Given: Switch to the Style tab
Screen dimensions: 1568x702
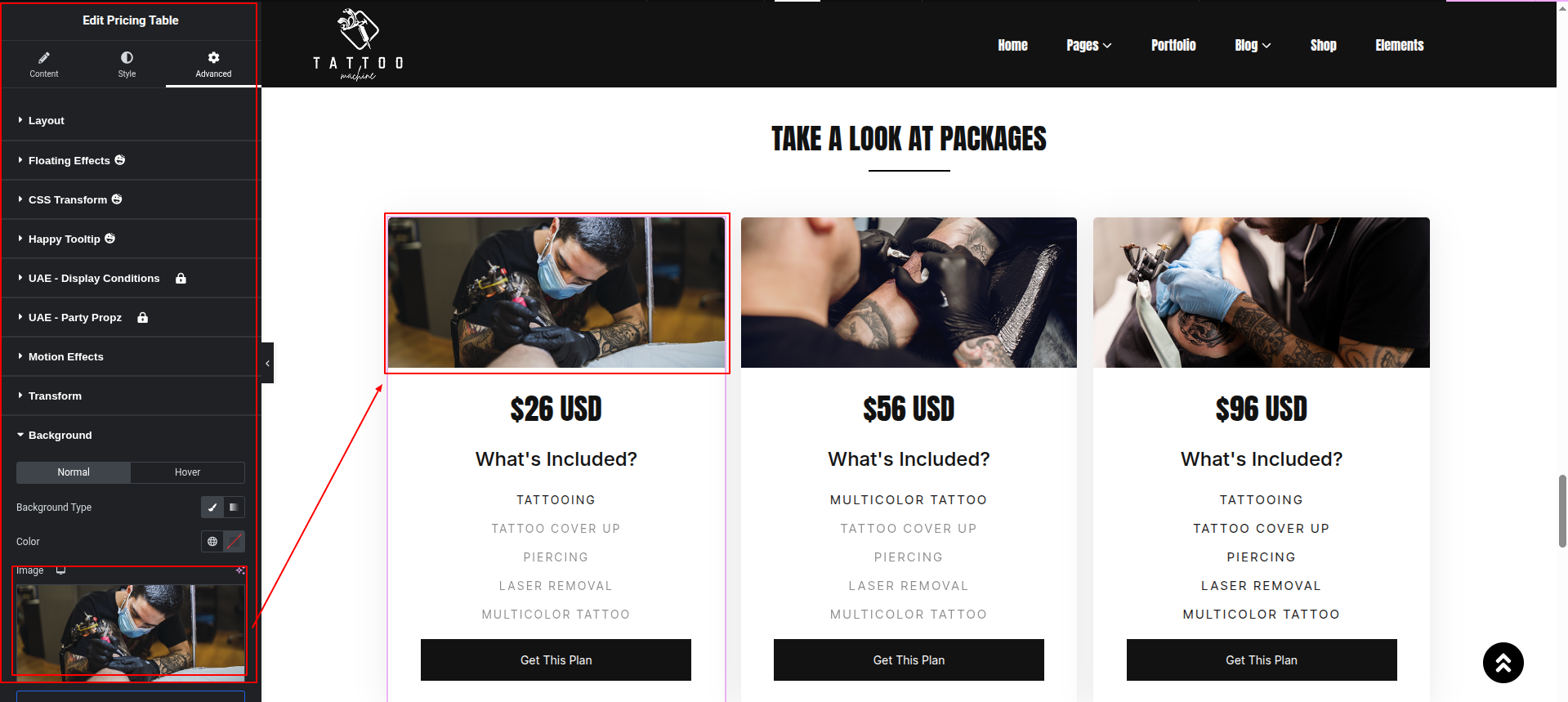Looking at the screenshot, I should click(x=127, y=65).
